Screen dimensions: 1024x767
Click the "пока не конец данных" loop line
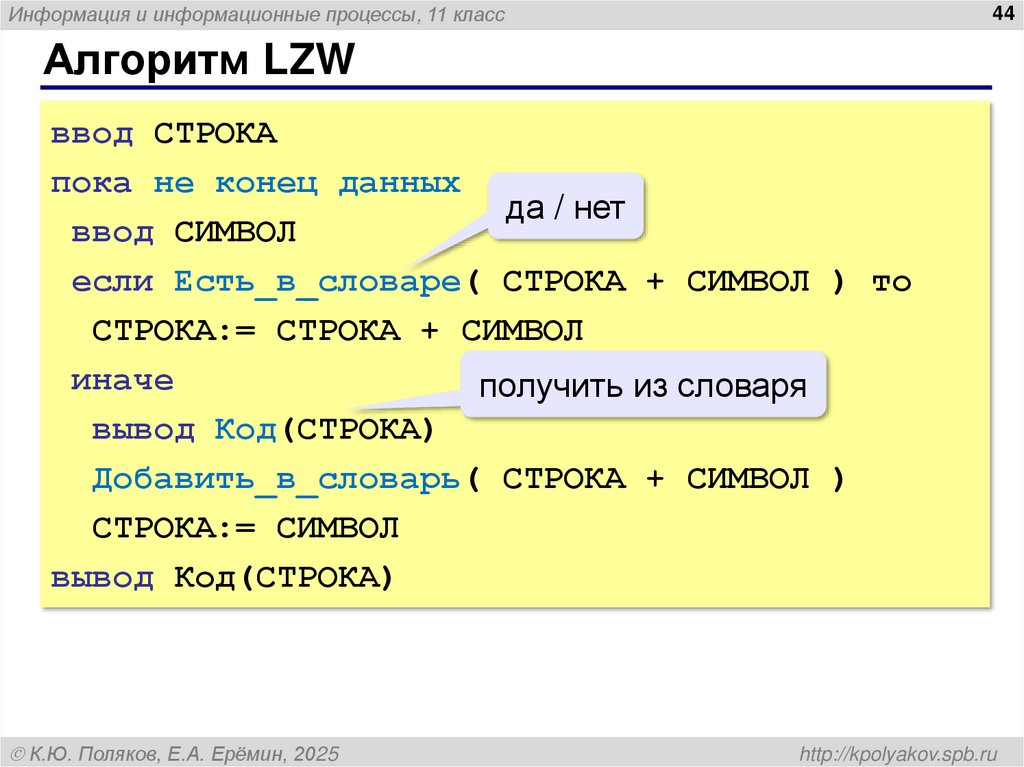[x=255, y=182]
